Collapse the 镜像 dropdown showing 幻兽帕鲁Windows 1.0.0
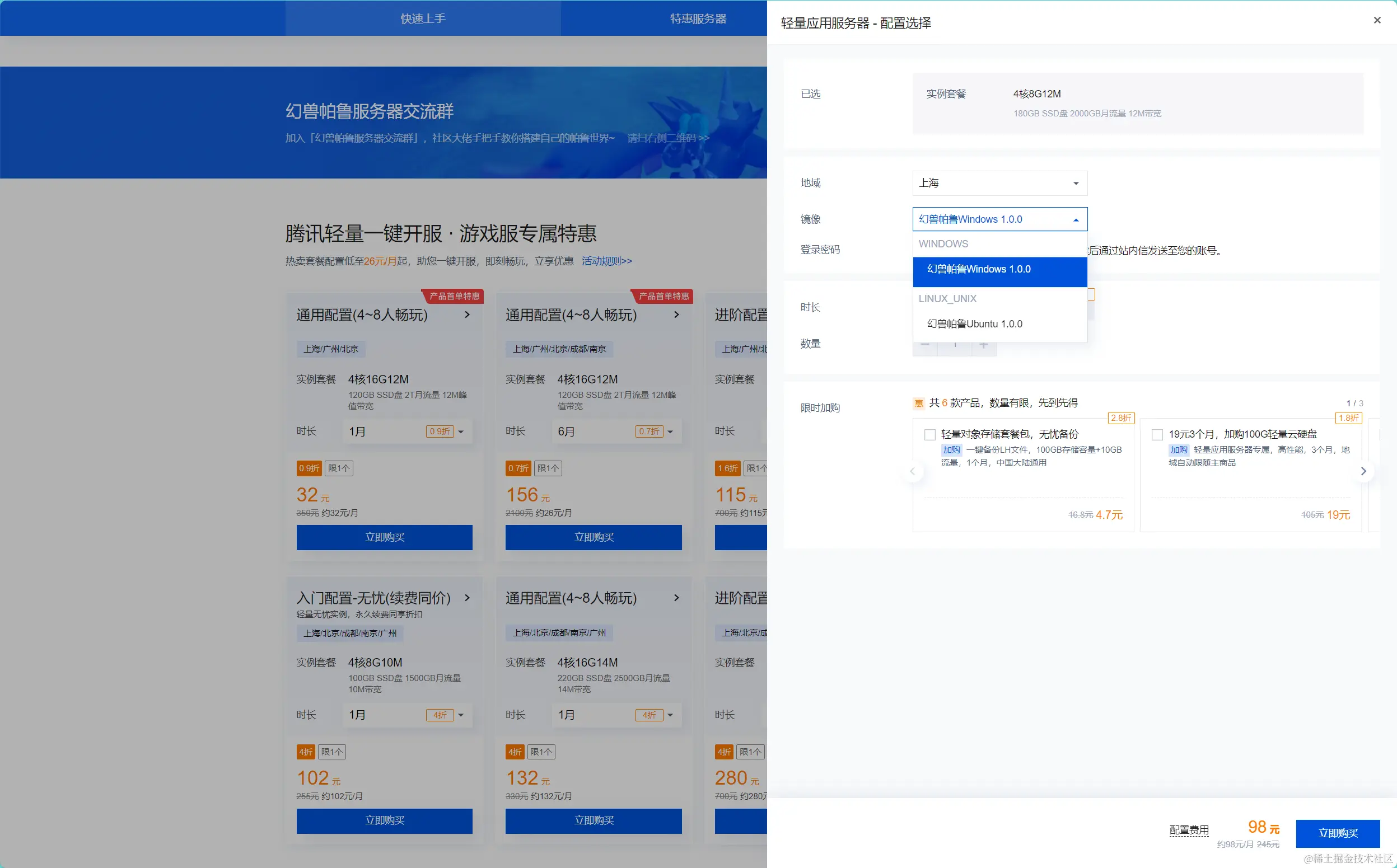The height and width of the screenshot is (868, 1397). coord(999,219)
